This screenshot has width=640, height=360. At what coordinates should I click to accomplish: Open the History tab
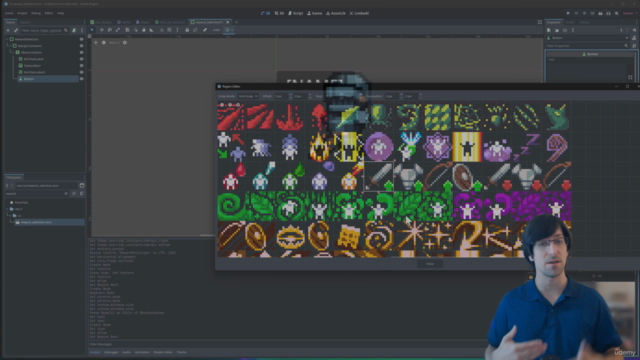[584, 22]
